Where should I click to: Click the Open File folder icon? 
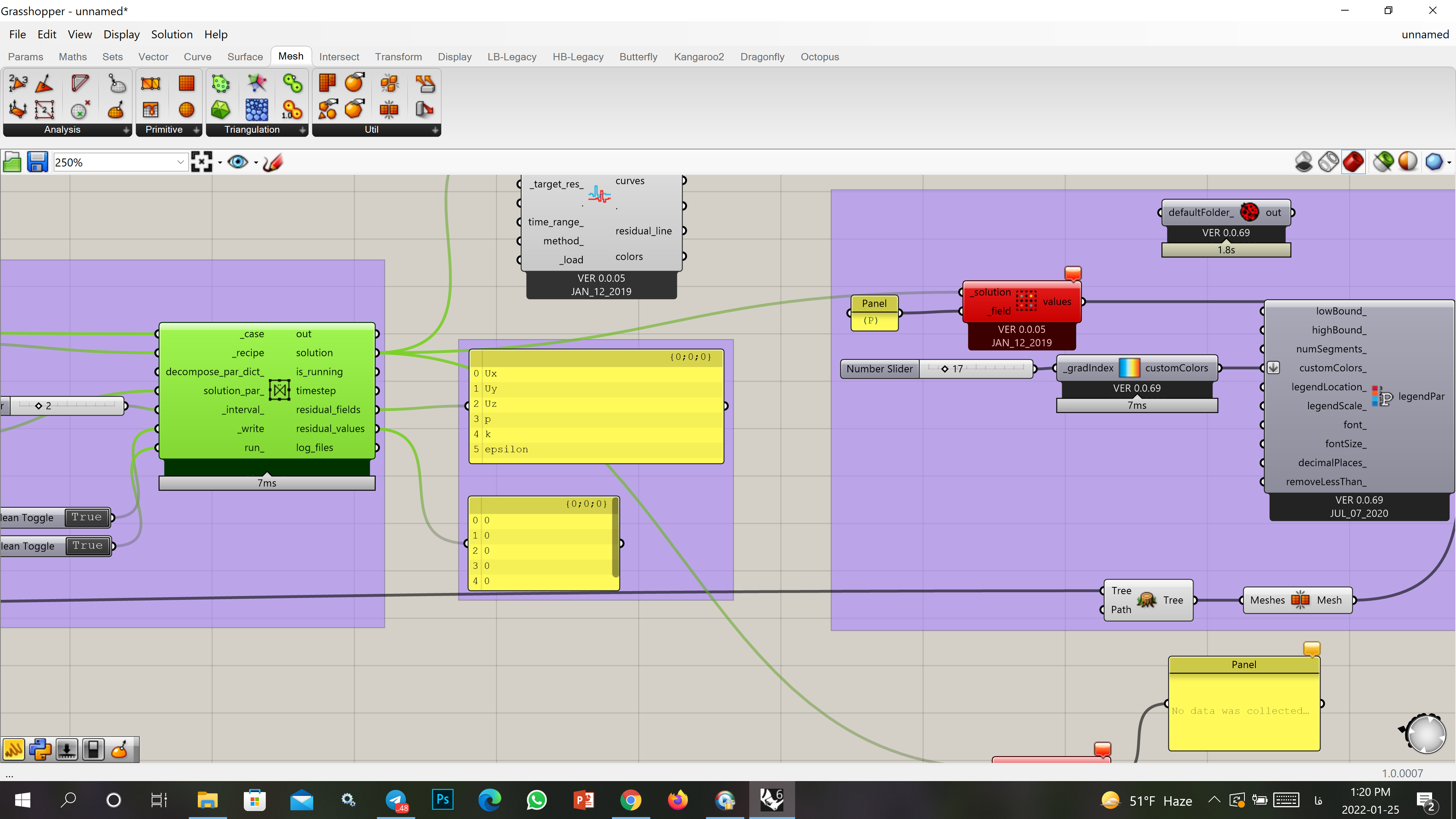point(13,162)
